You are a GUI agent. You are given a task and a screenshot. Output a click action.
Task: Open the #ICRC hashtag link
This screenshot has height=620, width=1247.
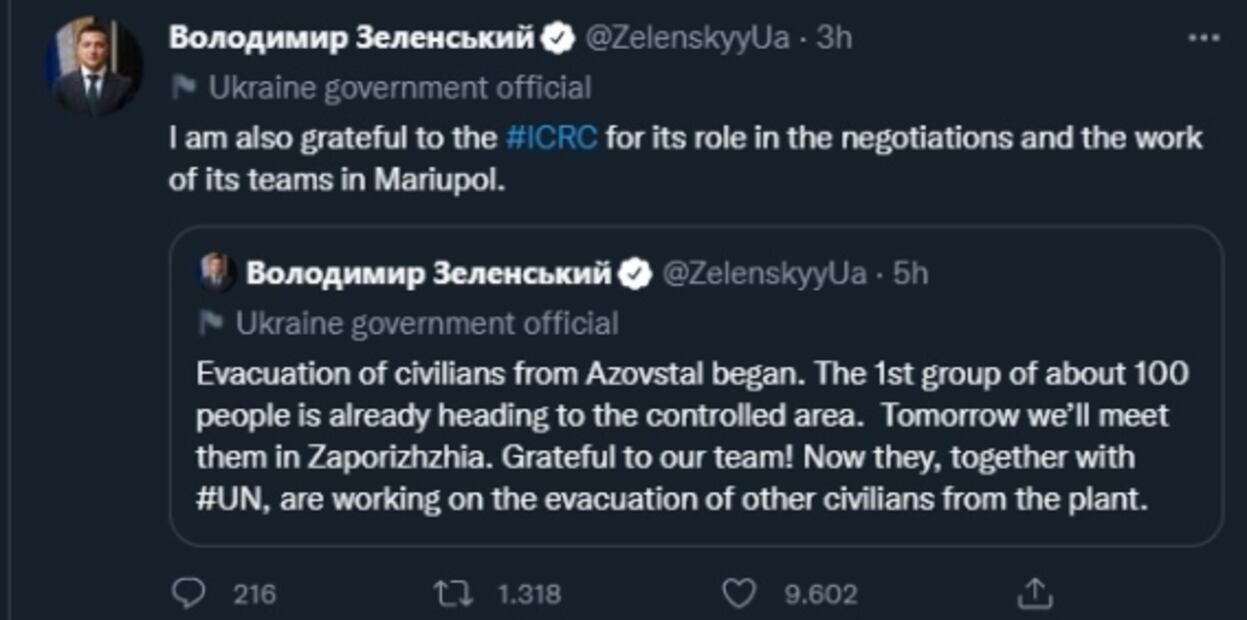[x=552, y=137]
